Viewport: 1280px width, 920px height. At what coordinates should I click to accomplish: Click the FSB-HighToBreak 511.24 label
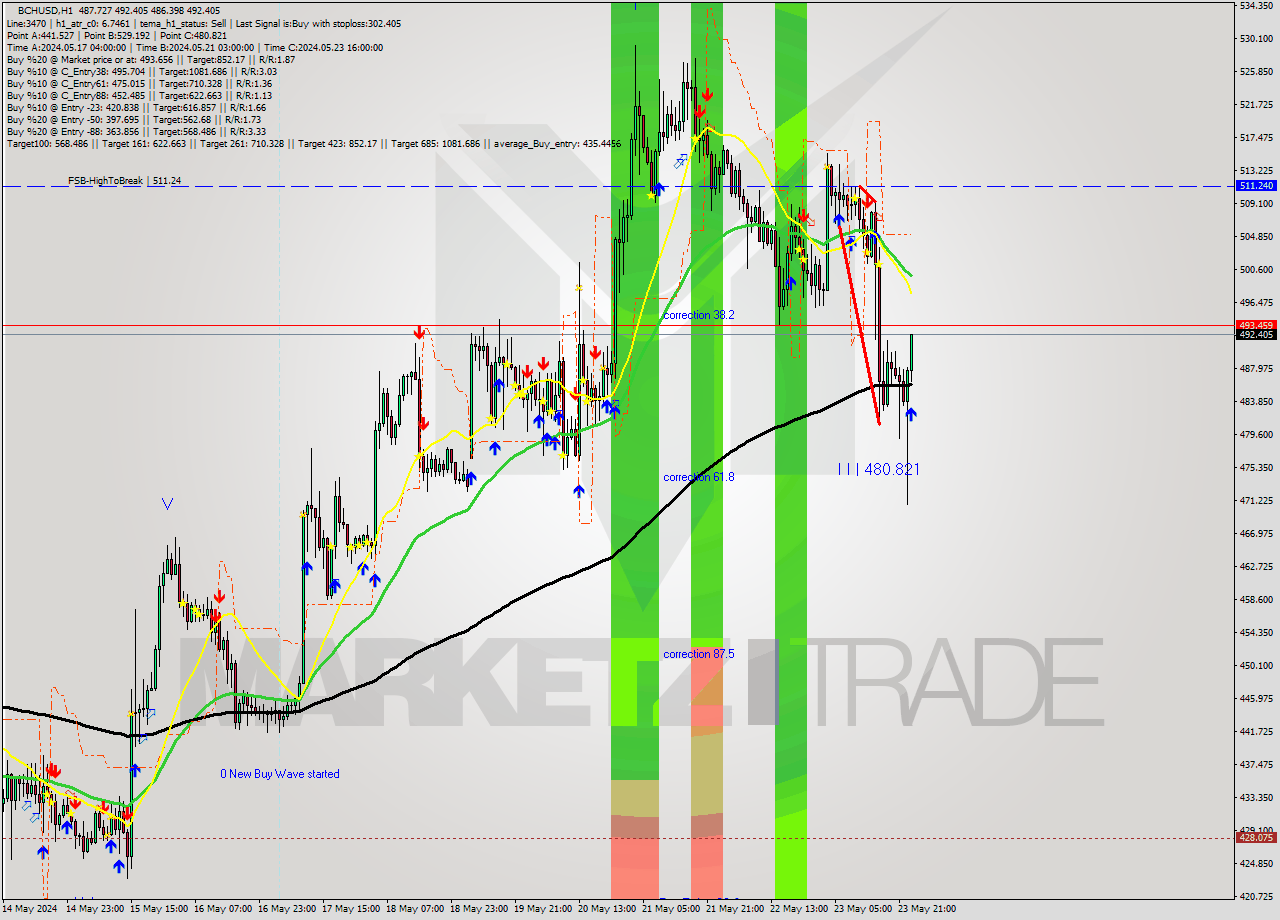click(124, 181)
